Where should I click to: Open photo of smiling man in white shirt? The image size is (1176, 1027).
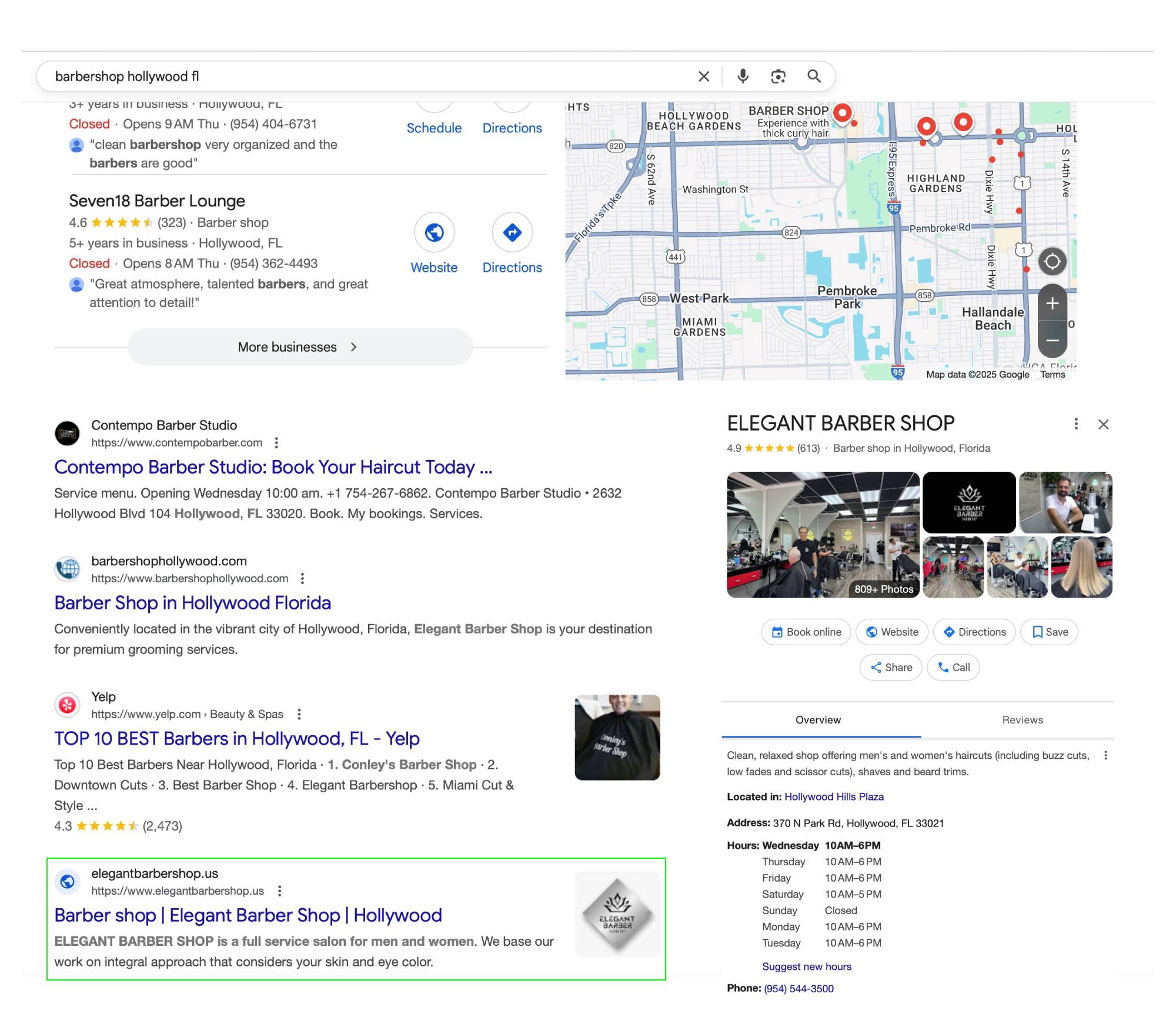pyautogui.click(x=1065, y=502)
